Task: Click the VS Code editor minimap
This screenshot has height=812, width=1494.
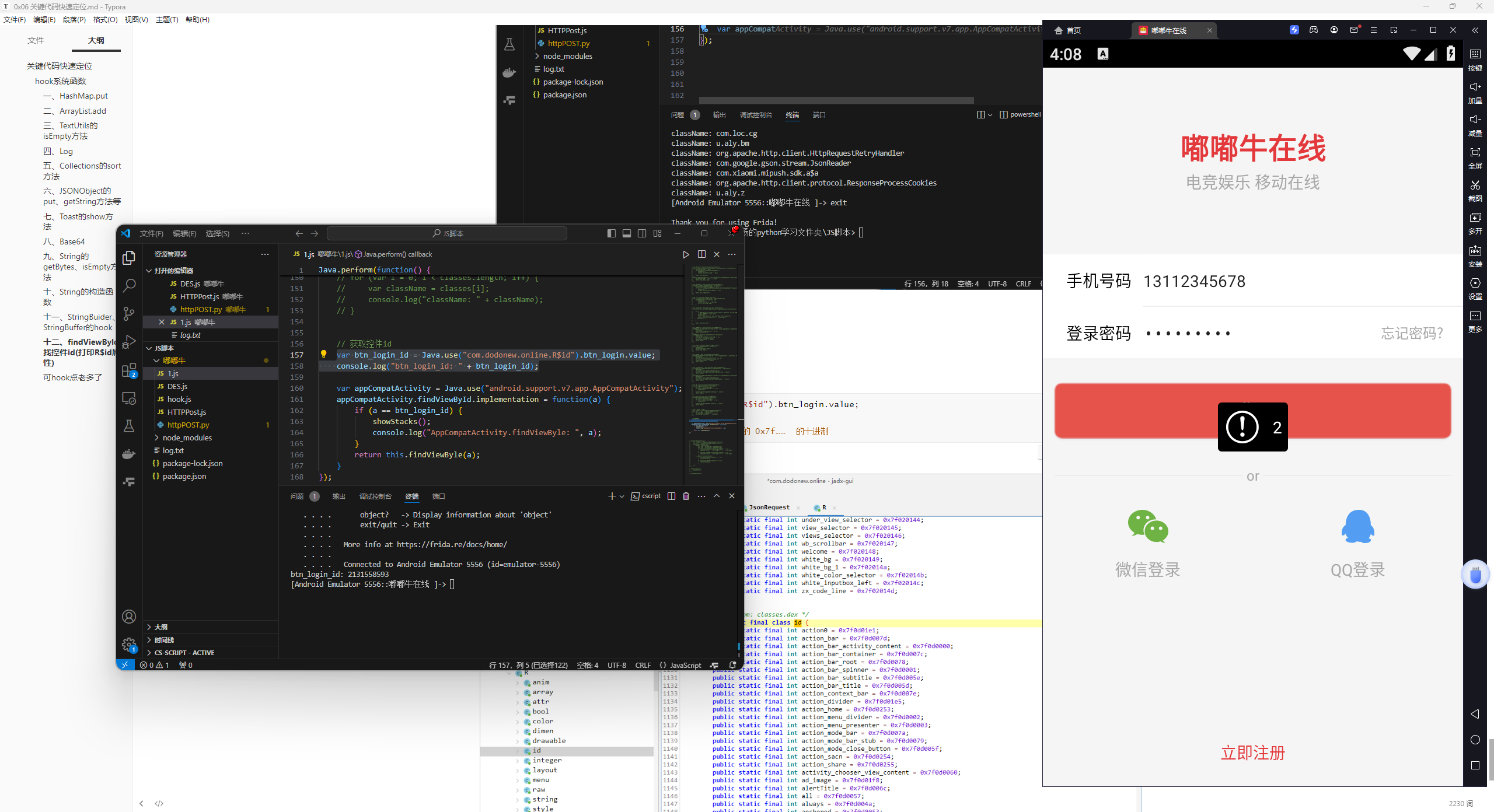Action: pyautogui.click(x=713, y=373)
